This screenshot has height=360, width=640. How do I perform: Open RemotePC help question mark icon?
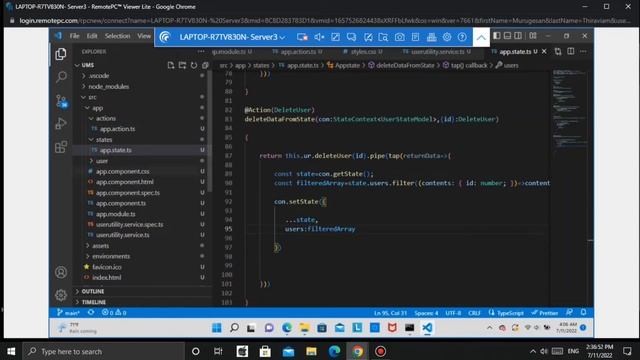pyautogui.click(x=462, y=37)
